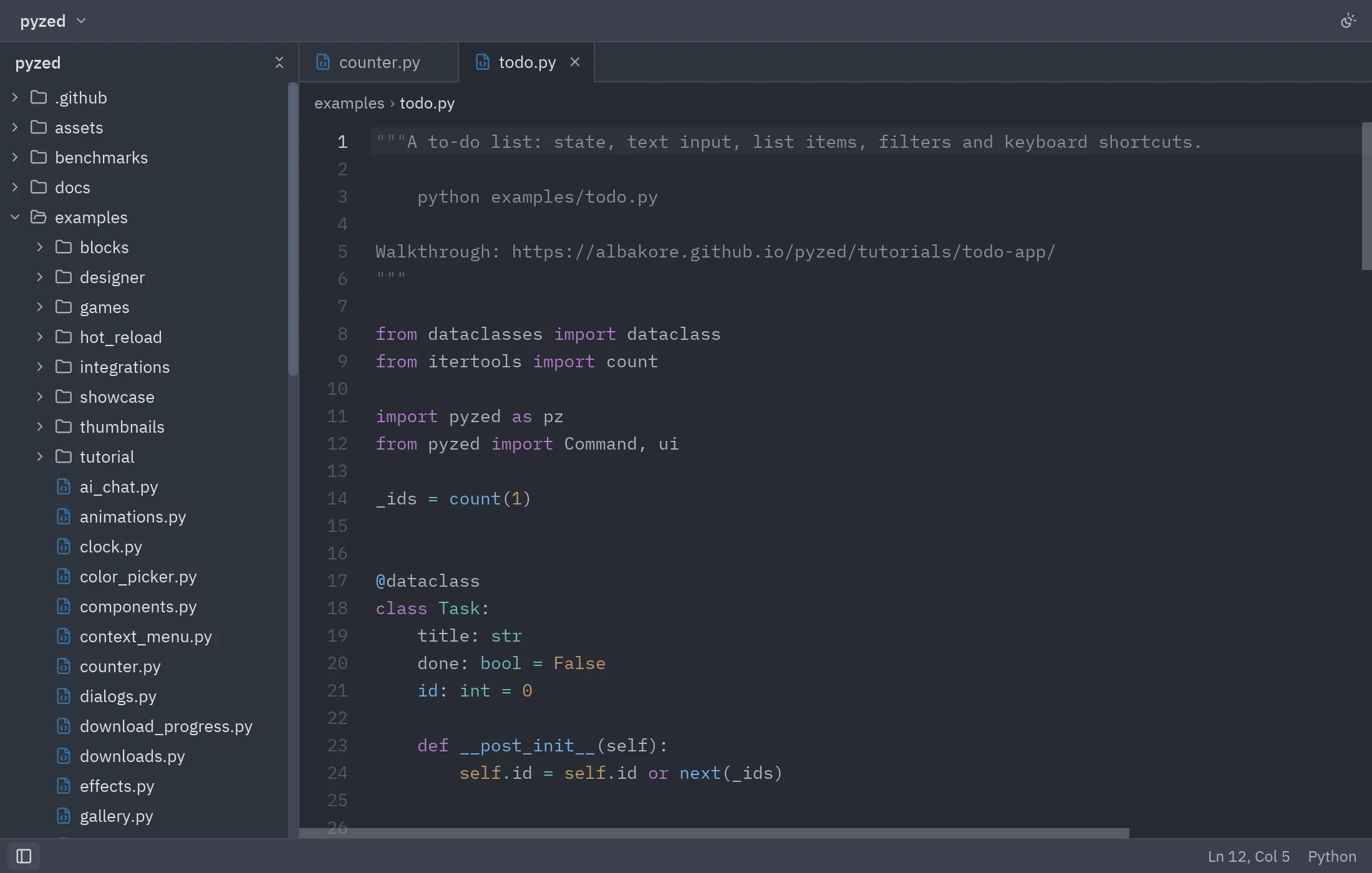
Task: Click the horizontal editor scrollbar
Action: pos(714,833)
